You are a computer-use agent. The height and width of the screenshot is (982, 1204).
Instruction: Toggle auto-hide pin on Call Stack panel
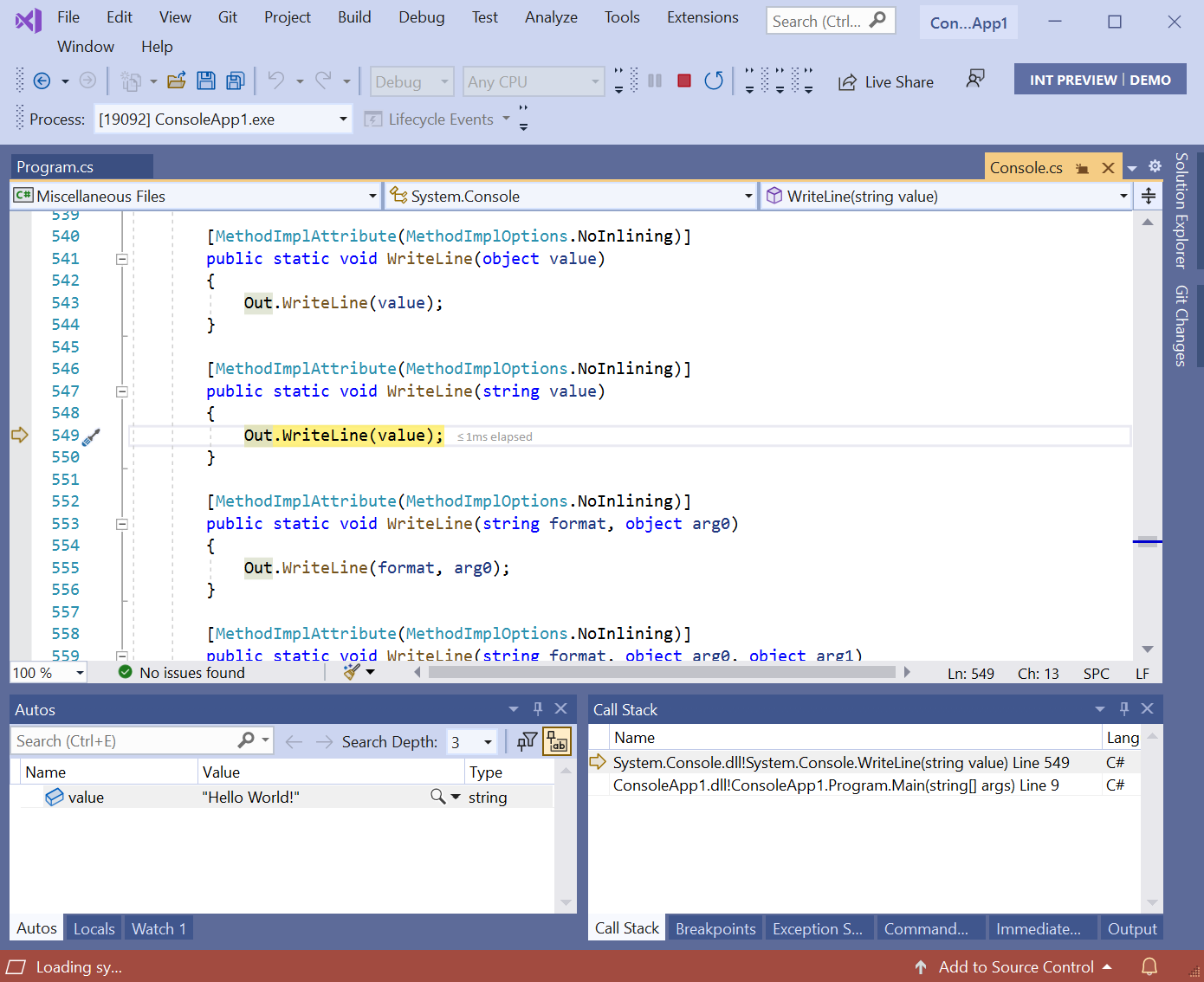1124,708
